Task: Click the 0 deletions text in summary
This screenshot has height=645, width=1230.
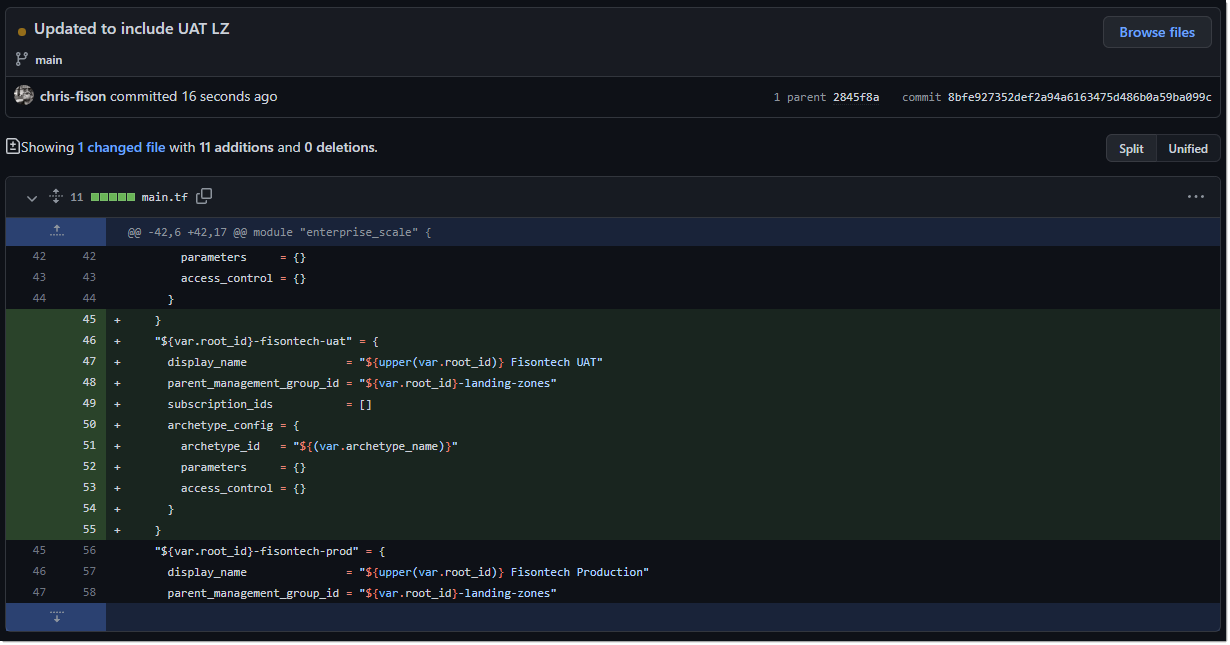Action: [341, 147]
